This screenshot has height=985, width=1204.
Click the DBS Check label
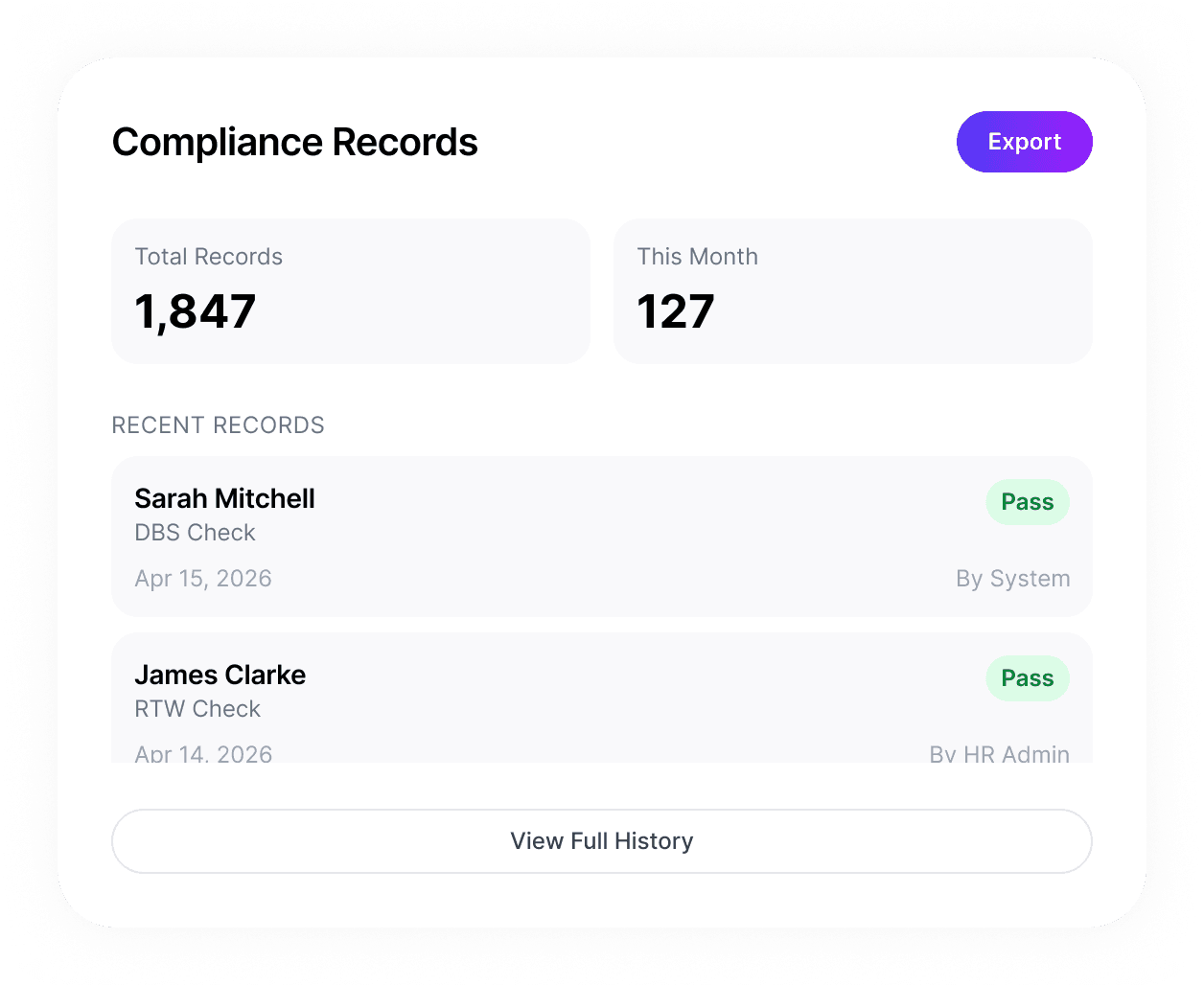(195, 533)
